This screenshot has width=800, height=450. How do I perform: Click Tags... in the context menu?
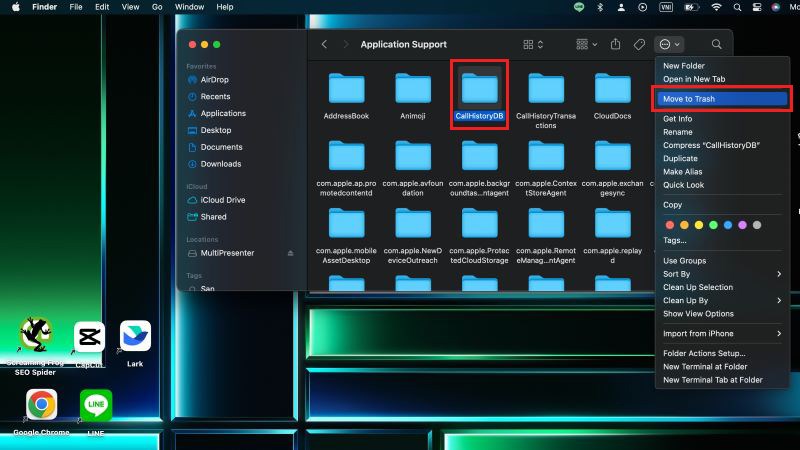pyautogui.click(x=675, y=240)
